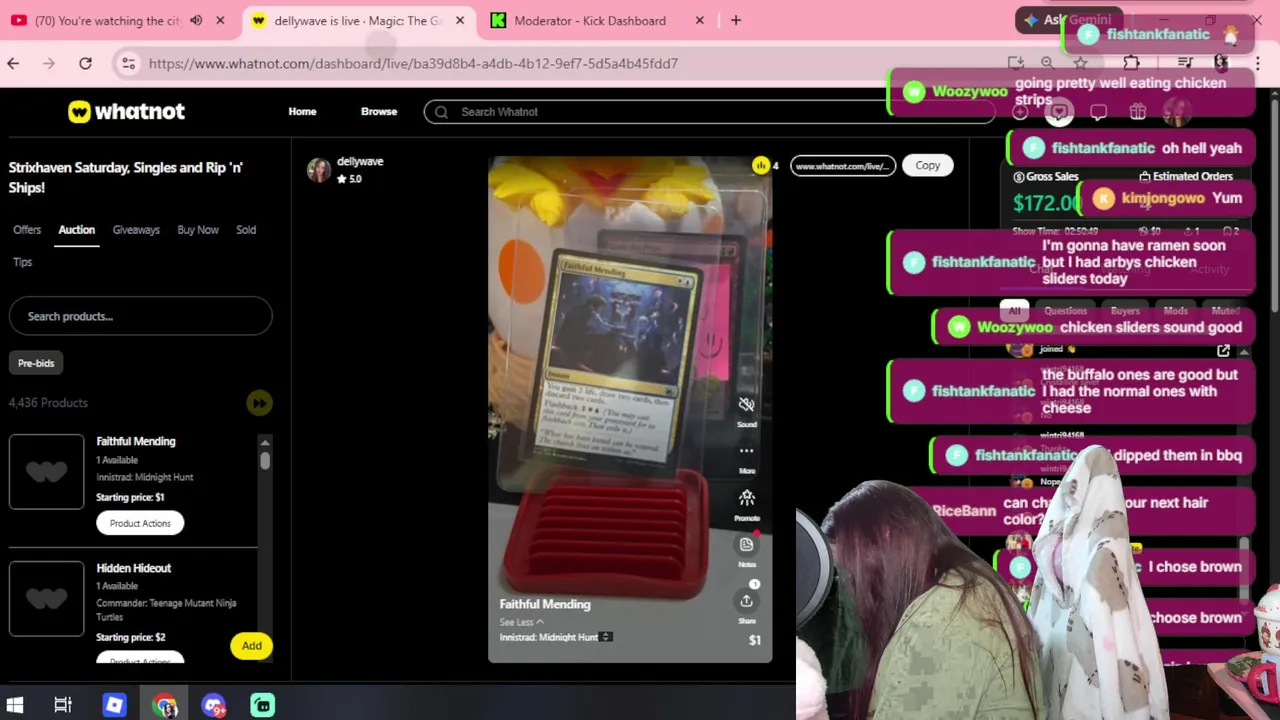1280x720 pixels.
Task: Switch to the Auction tab
Action: click(x=76, y=230)
